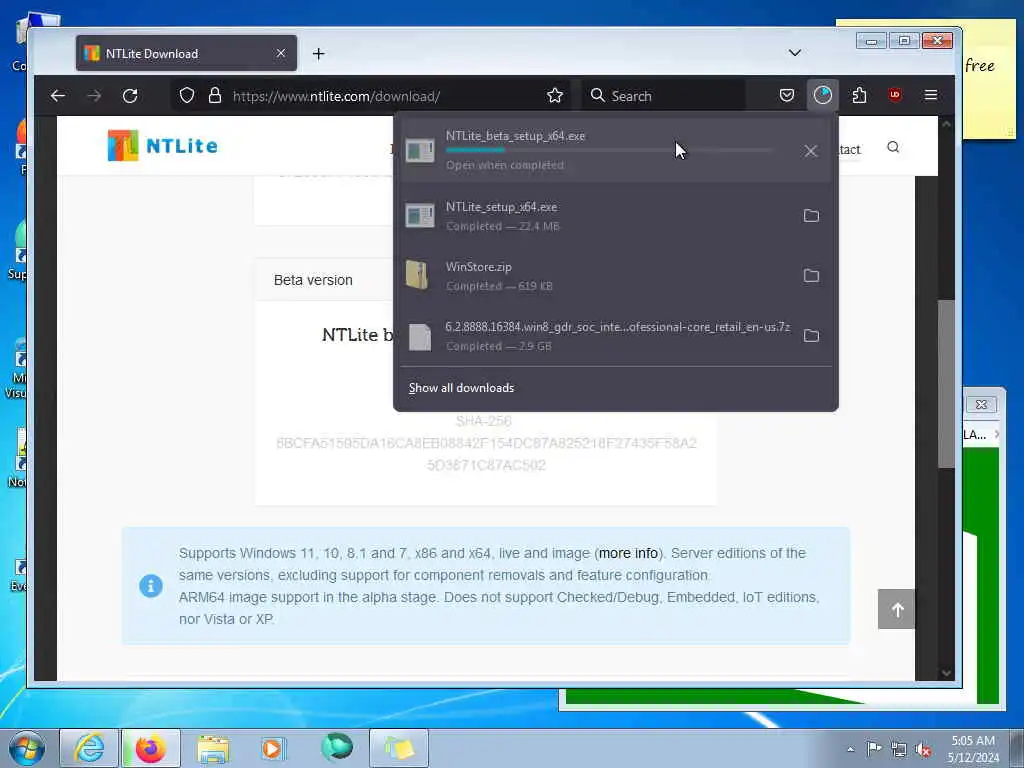Screen dimensions: 1024x768
Task: Click the network tray icon
Action: (x=899, y=750)
